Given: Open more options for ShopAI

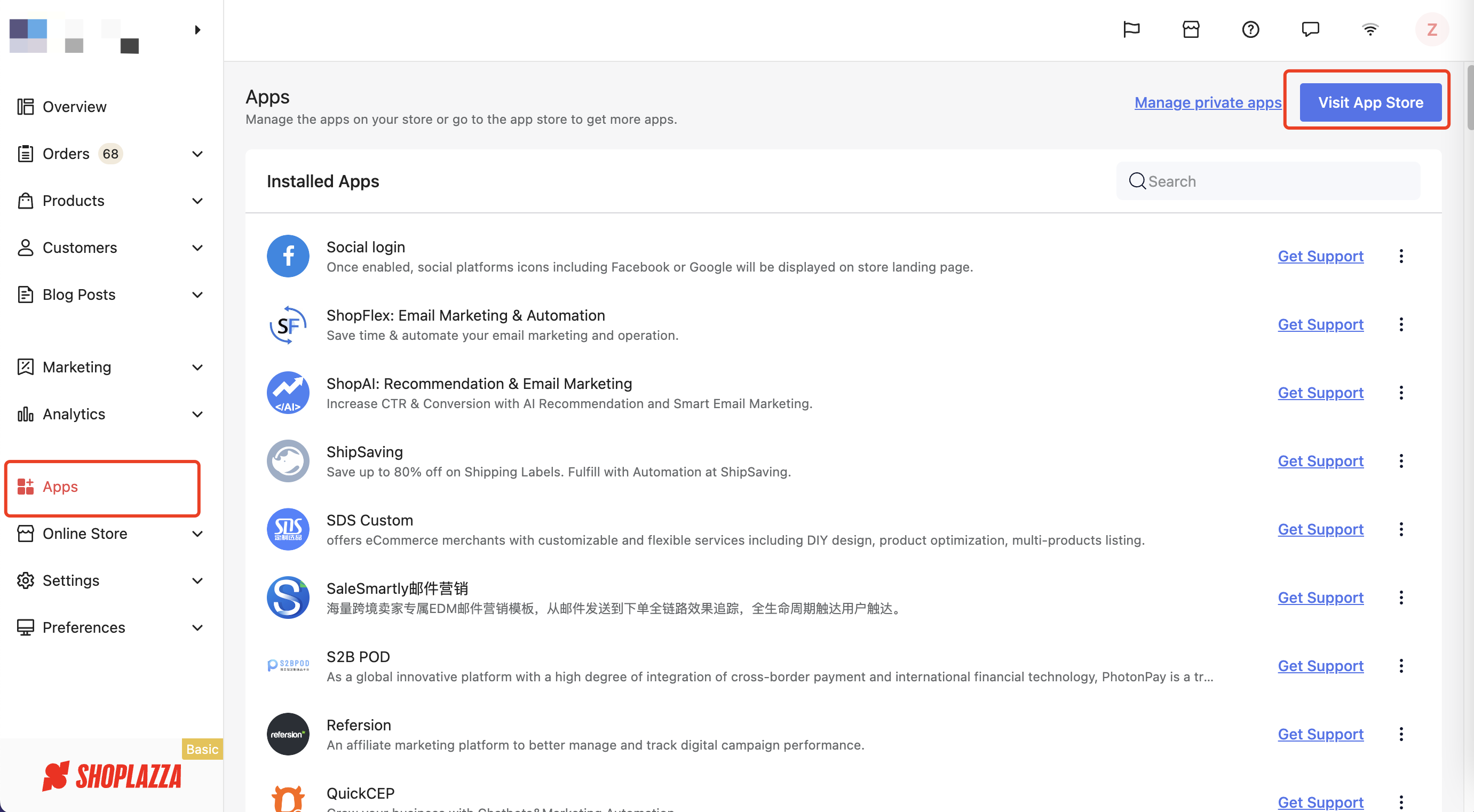Looking at the screenshot, I should point(1401,393).
